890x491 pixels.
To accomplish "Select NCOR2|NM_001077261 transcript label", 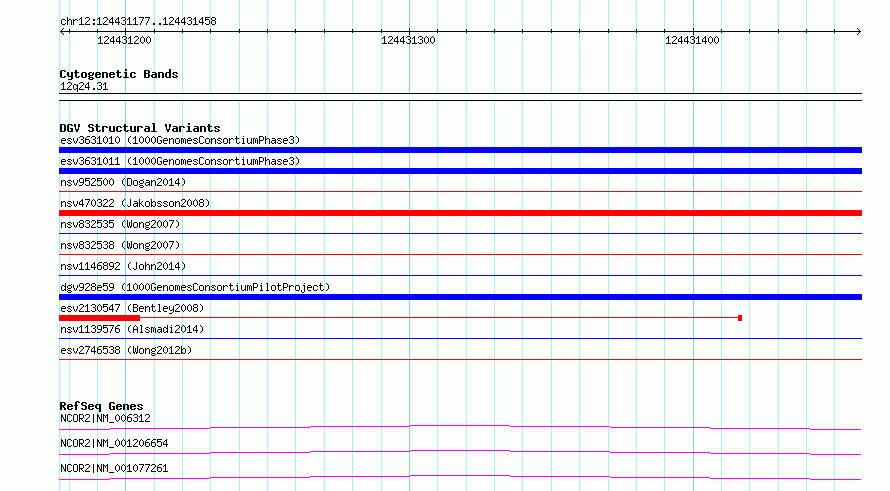I will click(114, 468).
